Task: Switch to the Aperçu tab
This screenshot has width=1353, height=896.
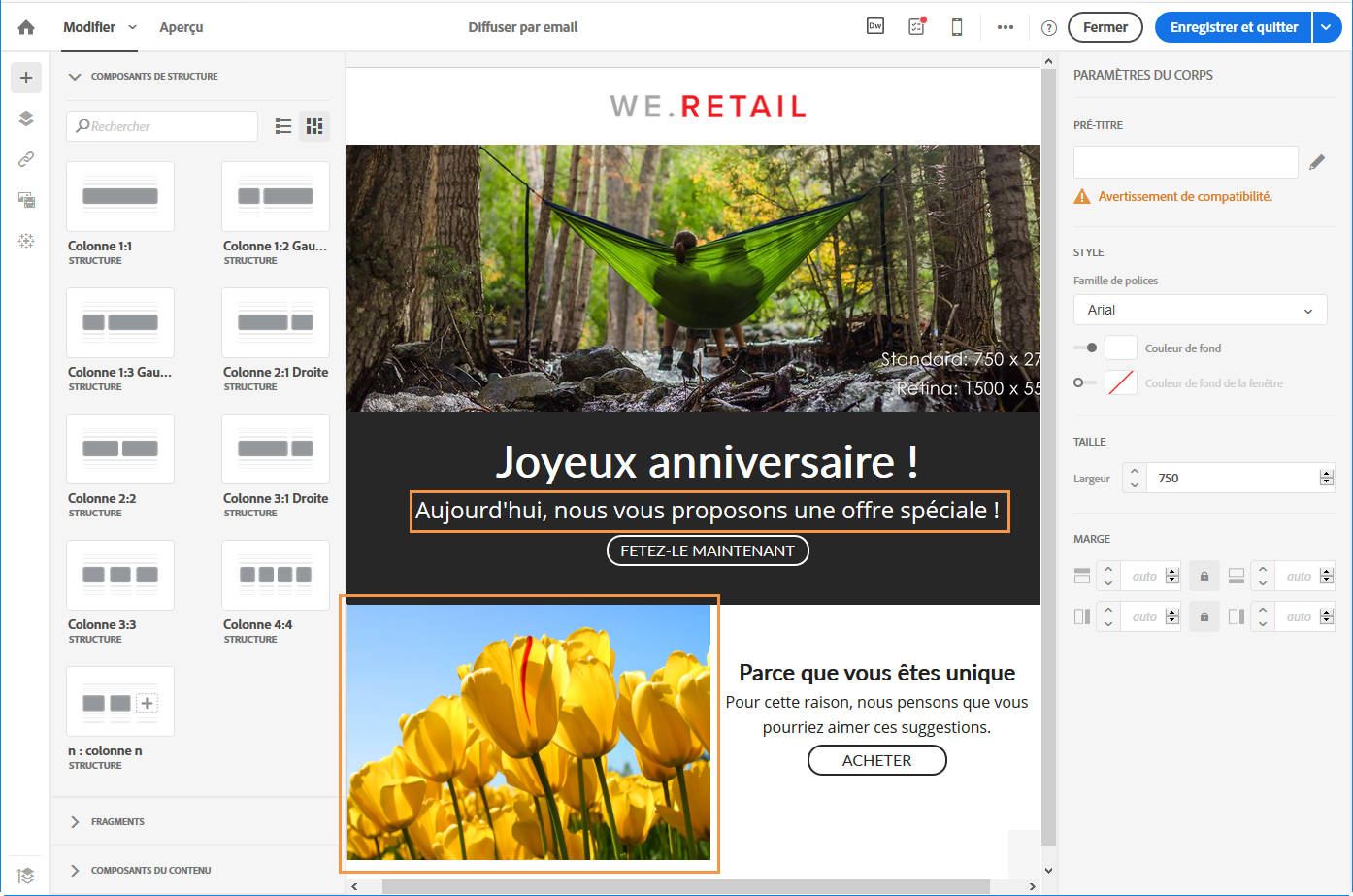Action: coord(181,27)
